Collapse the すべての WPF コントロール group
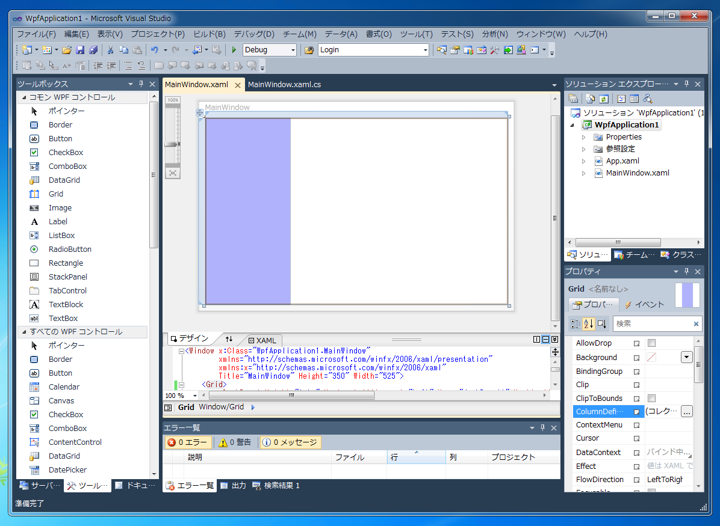The height and width of the screenshot is (526, 720). pos(24,332)
